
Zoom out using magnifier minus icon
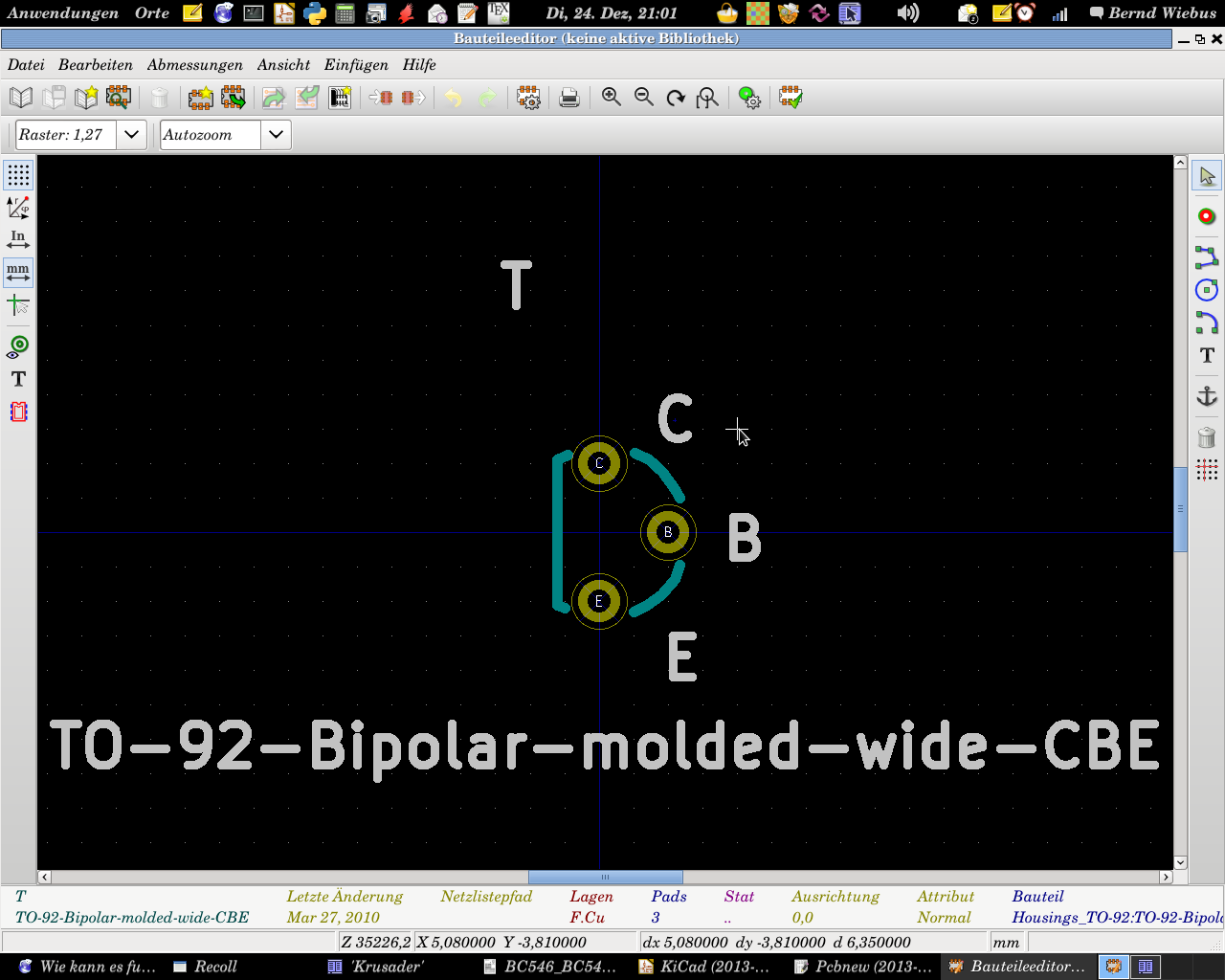[643, 98]
